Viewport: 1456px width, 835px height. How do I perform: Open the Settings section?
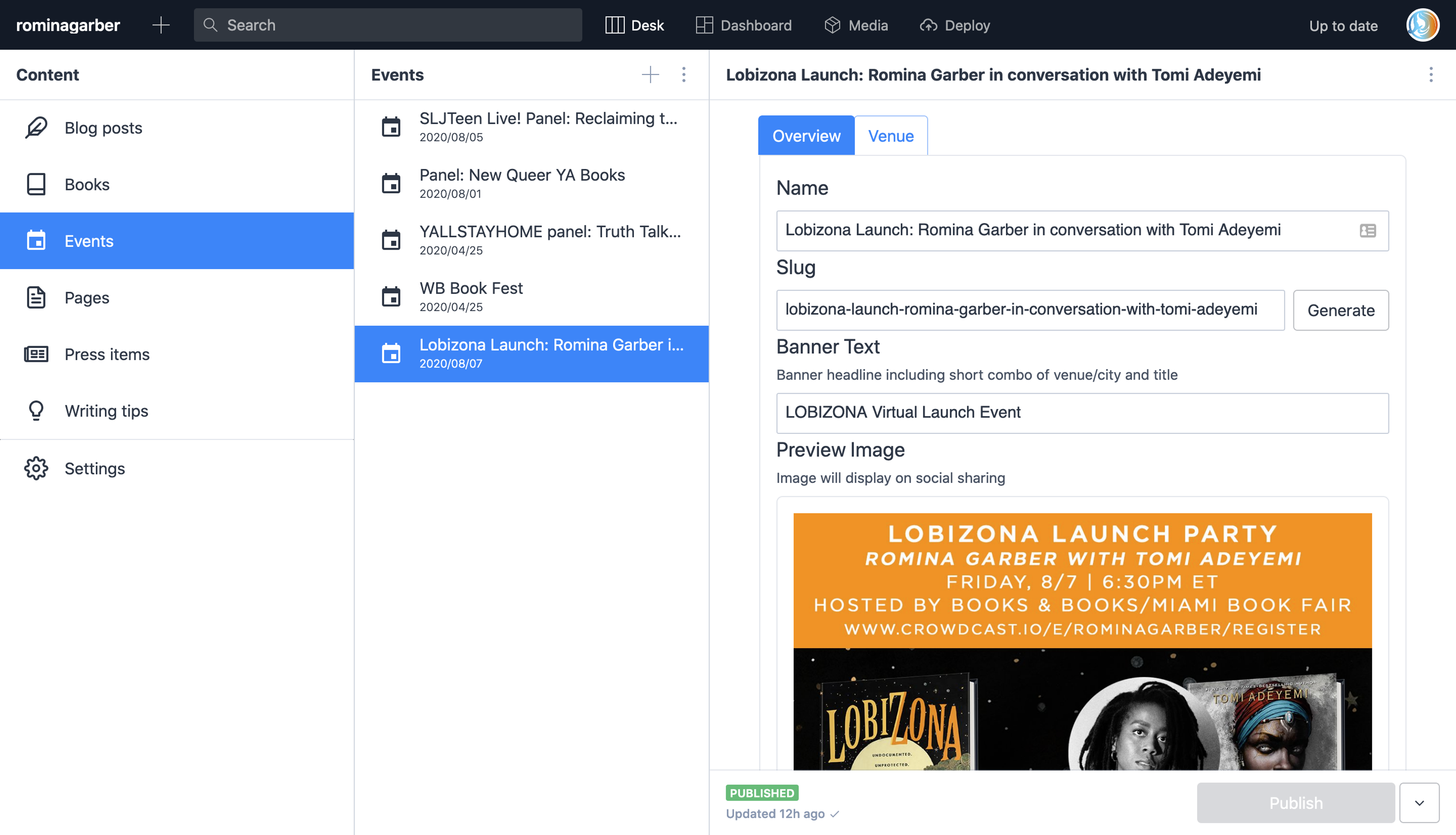[x=95, y=468]
